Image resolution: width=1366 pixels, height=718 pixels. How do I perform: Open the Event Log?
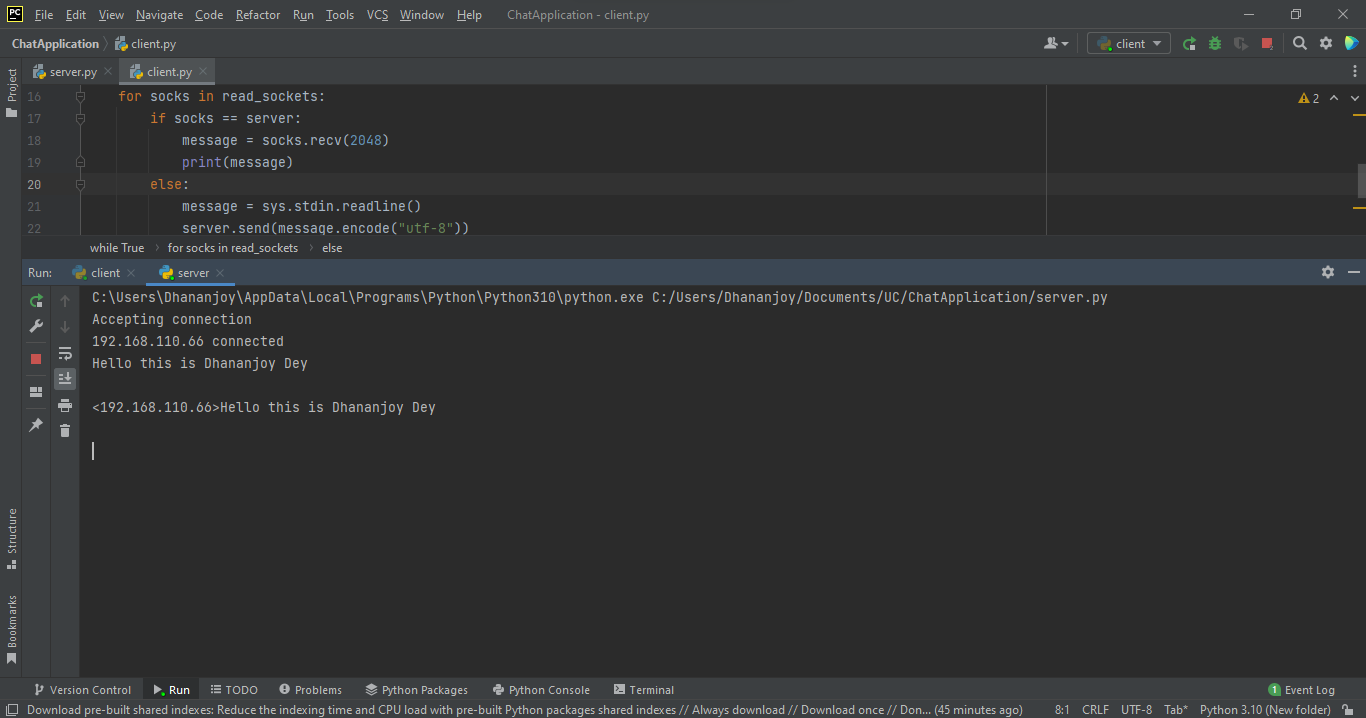click(1301, 690)
